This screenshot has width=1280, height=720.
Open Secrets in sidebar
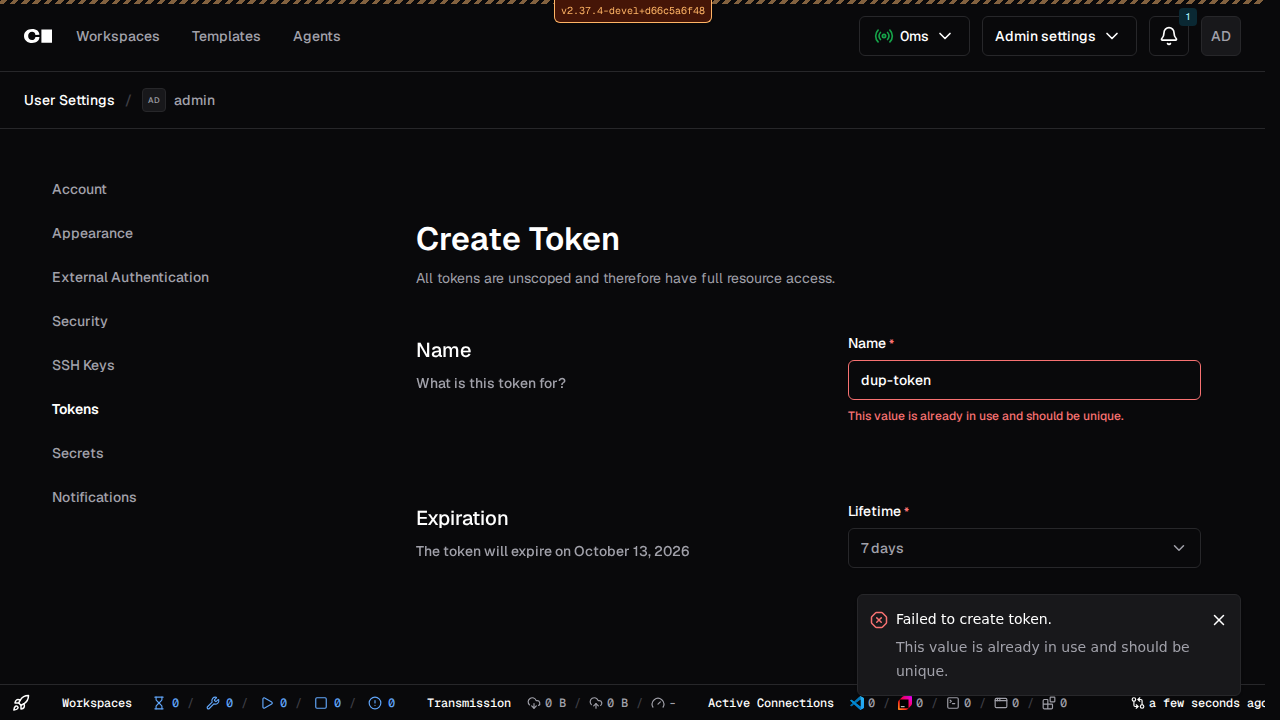point(78,453)
